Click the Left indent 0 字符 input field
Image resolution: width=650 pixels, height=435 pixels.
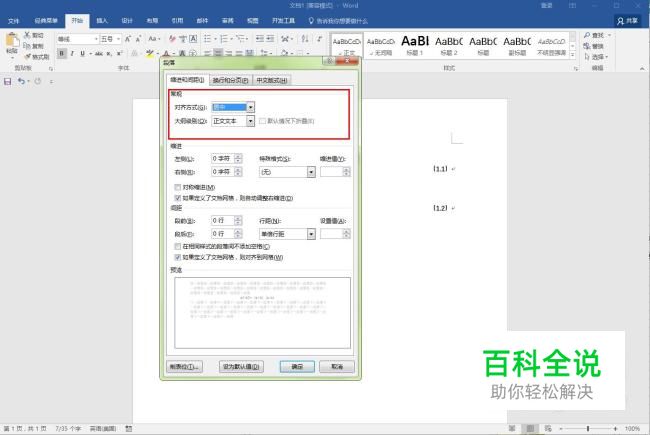point(223,159)
